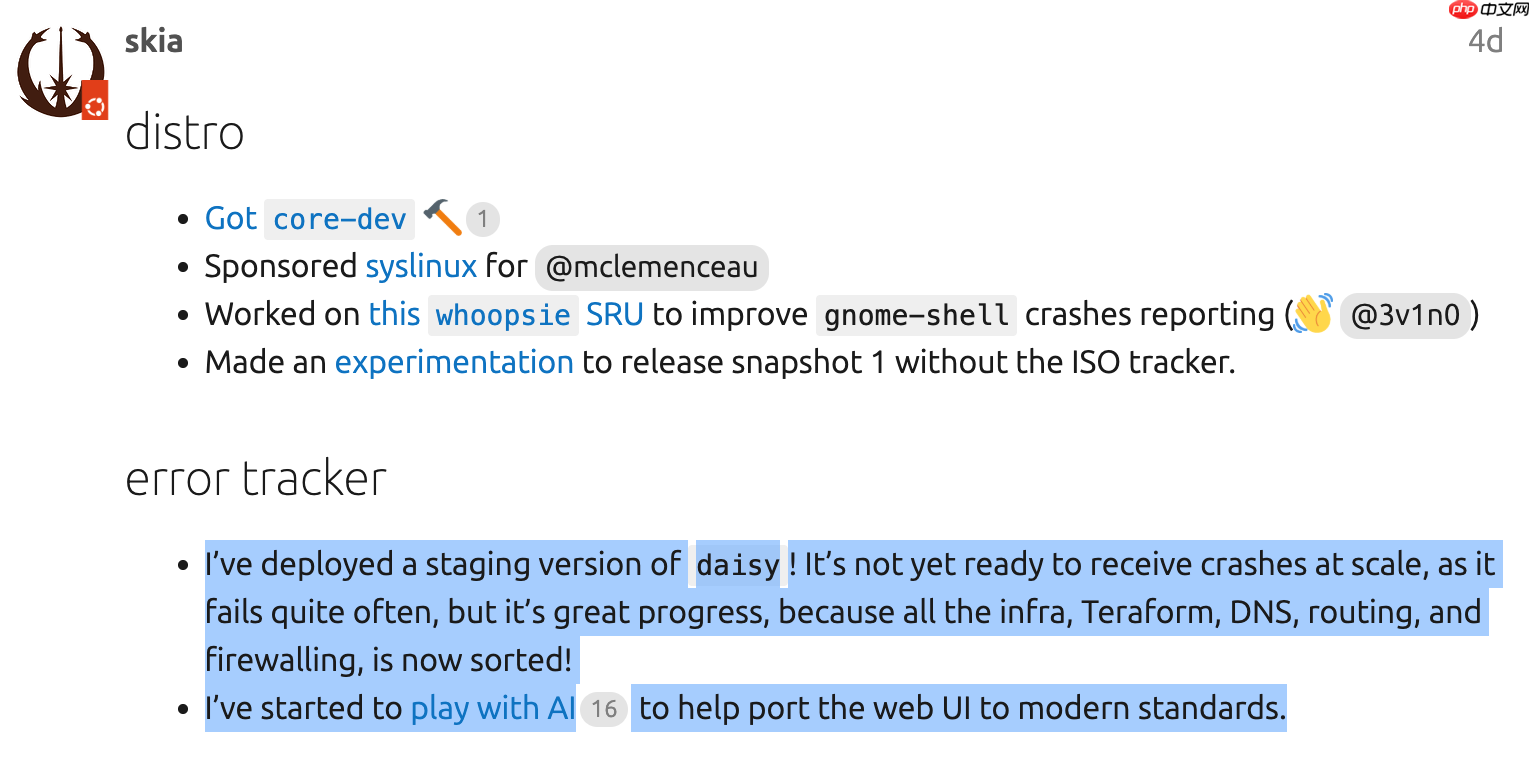Screen dimensions: 1530x766
Task: Click the hammer emoji
Action: pos(441,217)
